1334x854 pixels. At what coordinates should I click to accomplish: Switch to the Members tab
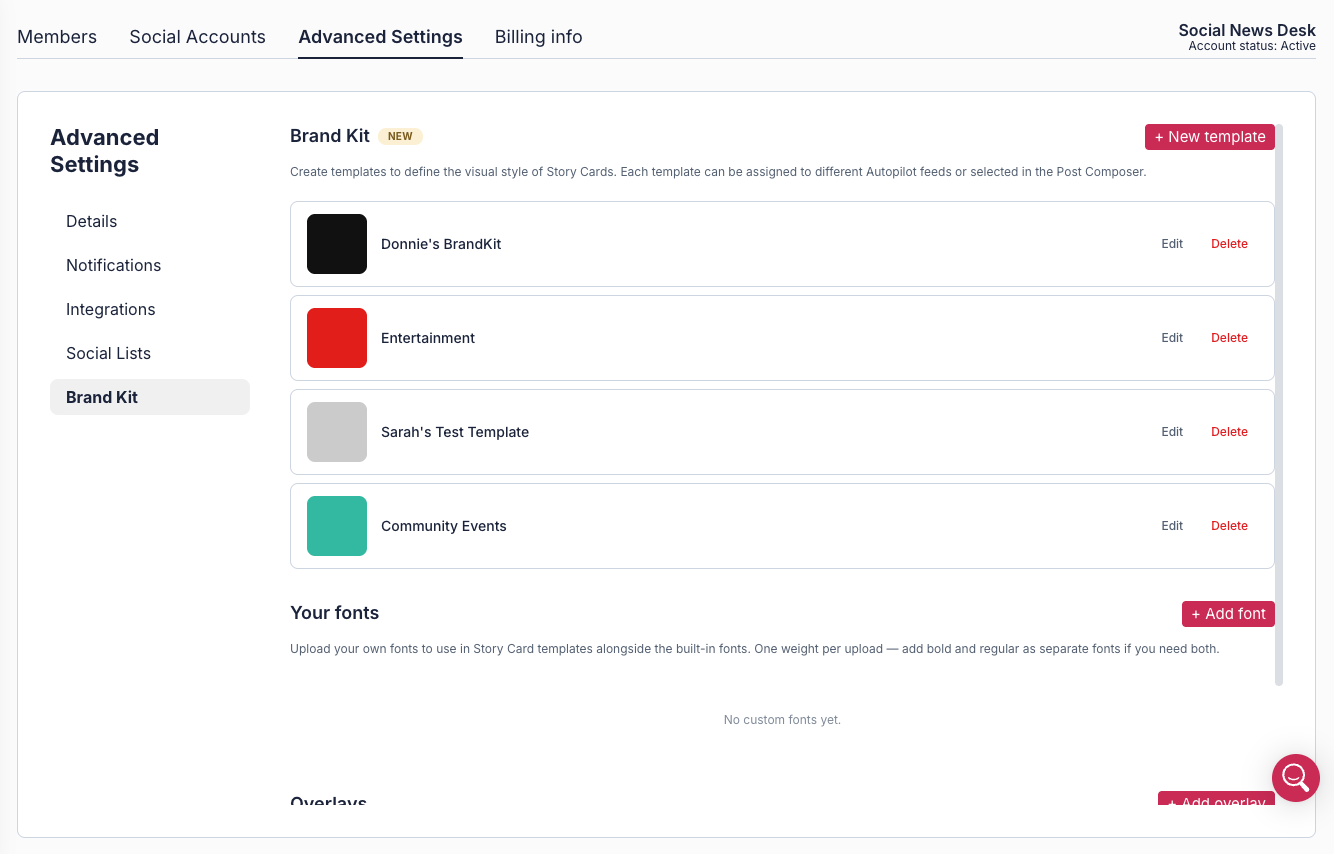click(57, 37)
